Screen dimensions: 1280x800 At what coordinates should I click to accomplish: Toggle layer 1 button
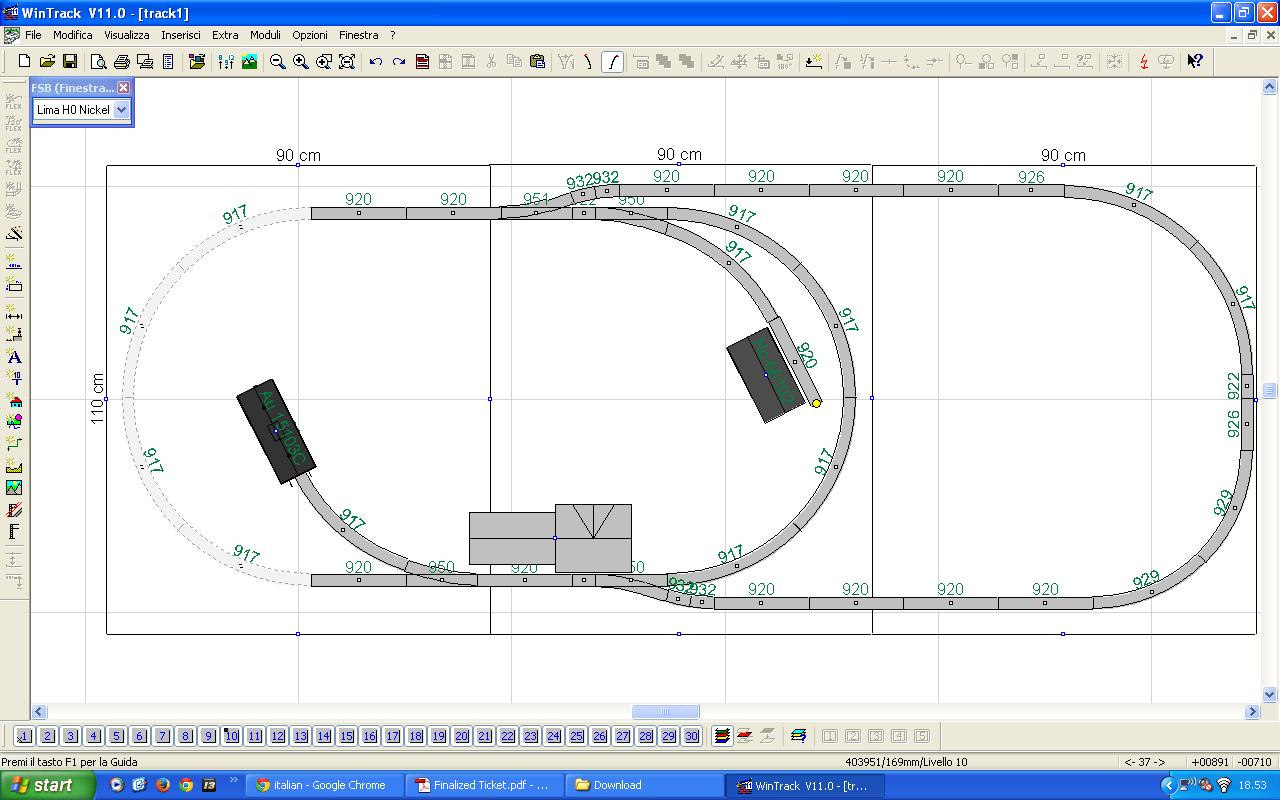click(24, 736)
